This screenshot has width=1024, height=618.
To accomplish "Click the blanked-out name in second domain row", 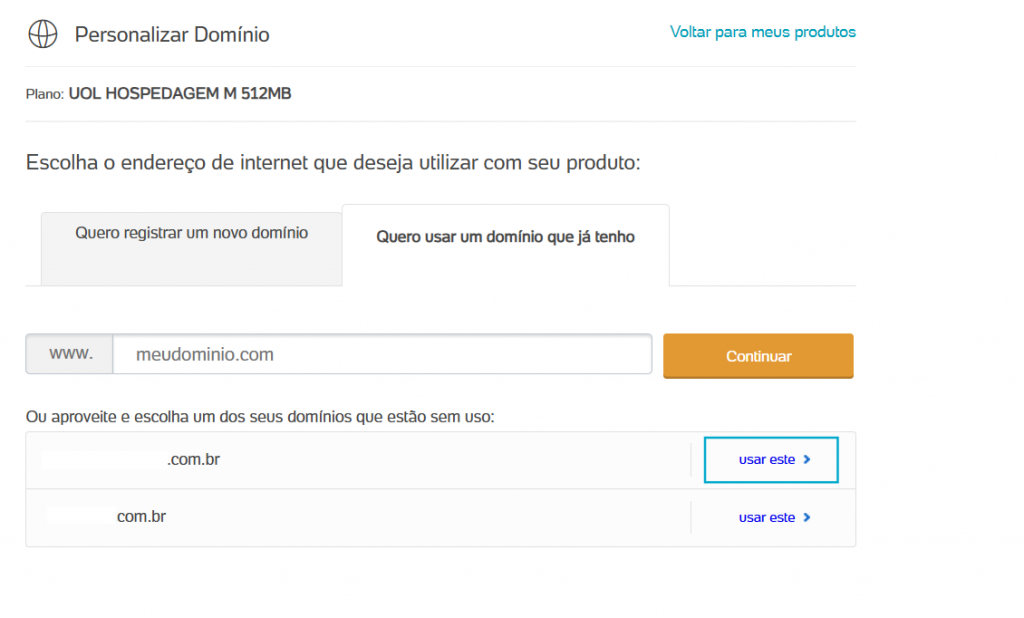I will (x=82, y=516).
